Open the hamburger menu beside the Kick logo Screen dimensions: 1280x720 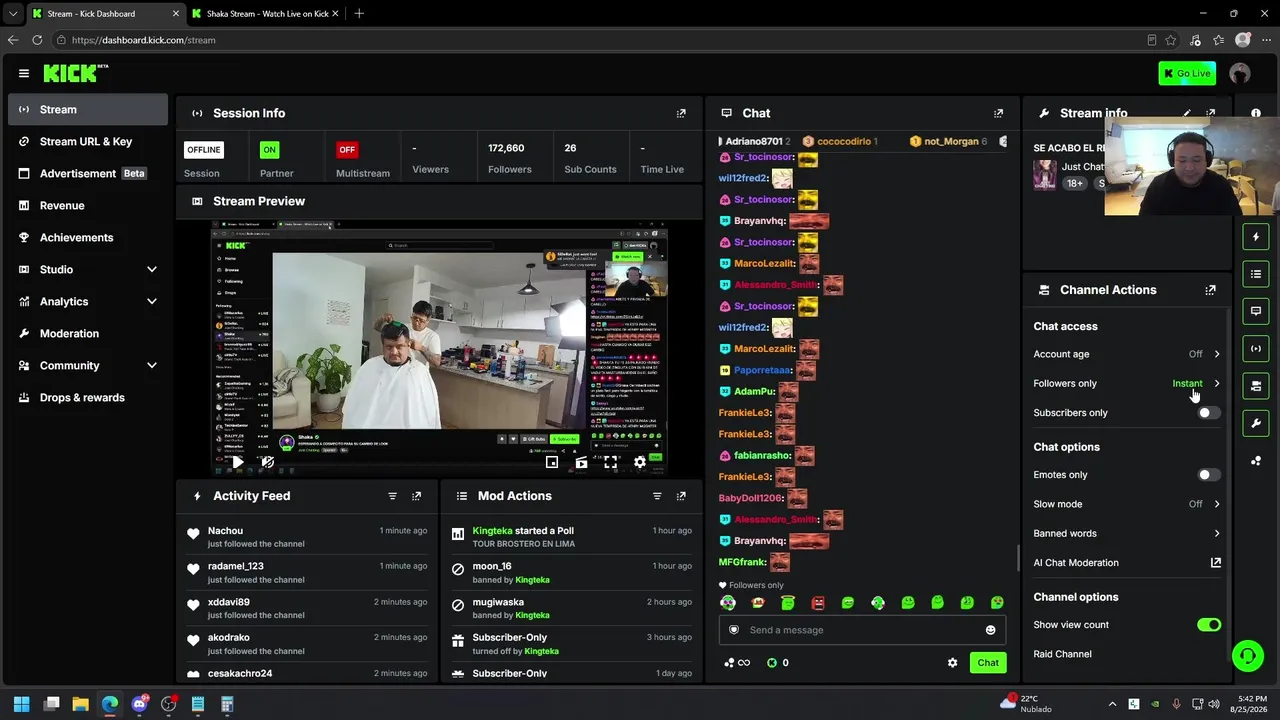(x=24, y=73)
